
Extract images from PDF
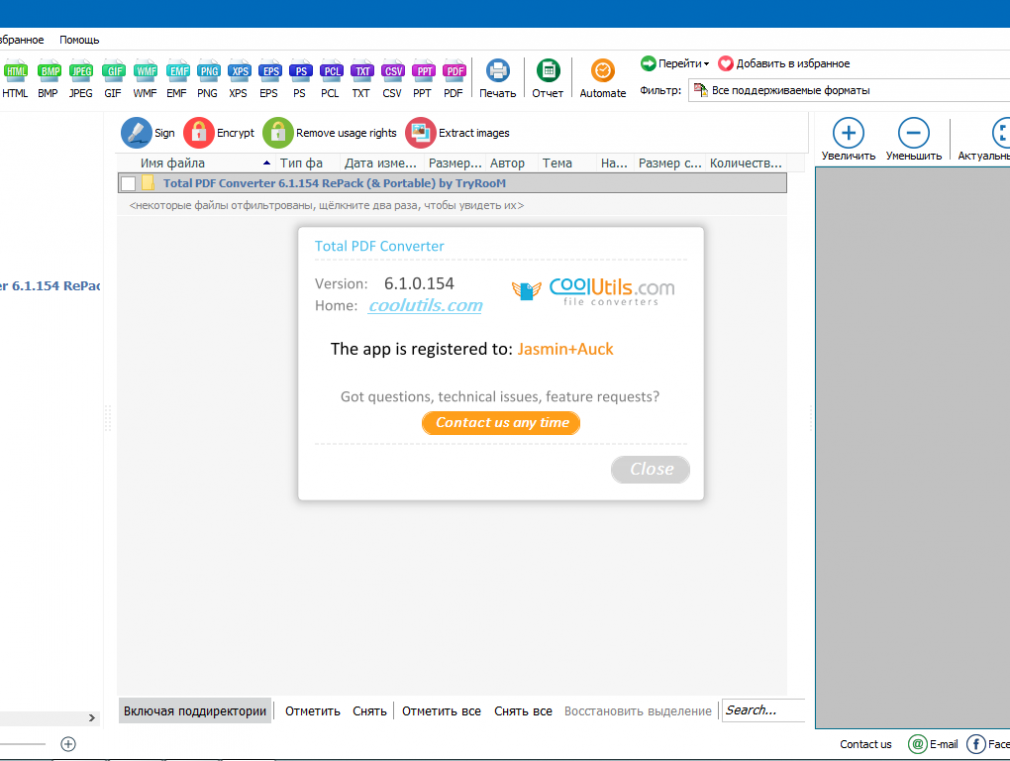coord(457,133)
